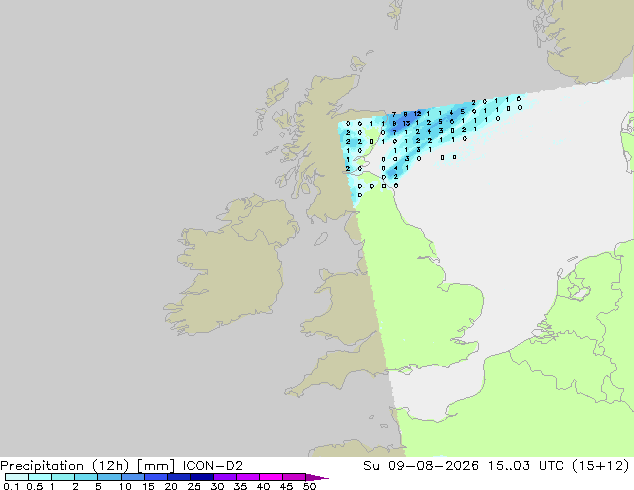This screenshot has height=490, width=634.
Task: Click the 15–20 mm legend color box
Action: 156,477
